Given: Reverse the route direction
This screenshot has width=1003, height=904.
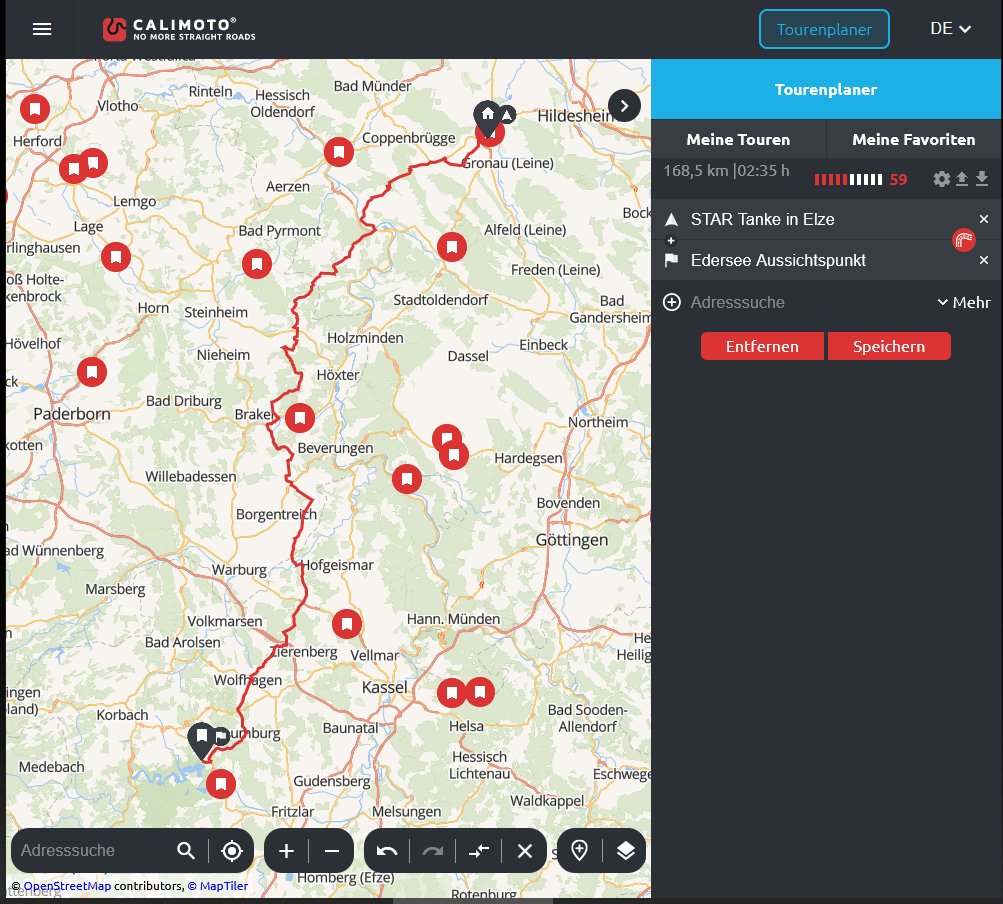Looking at the screenshot, I should click(479, 851).
